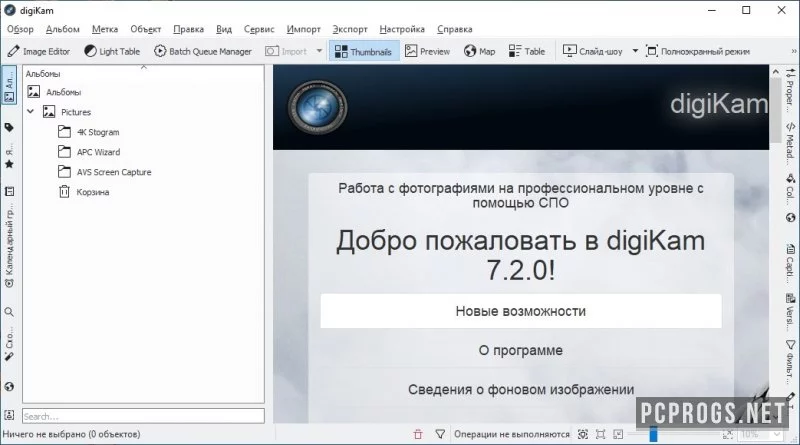Open the Metadata tab in right sidebar
The image size is (800, 445).
791,142
